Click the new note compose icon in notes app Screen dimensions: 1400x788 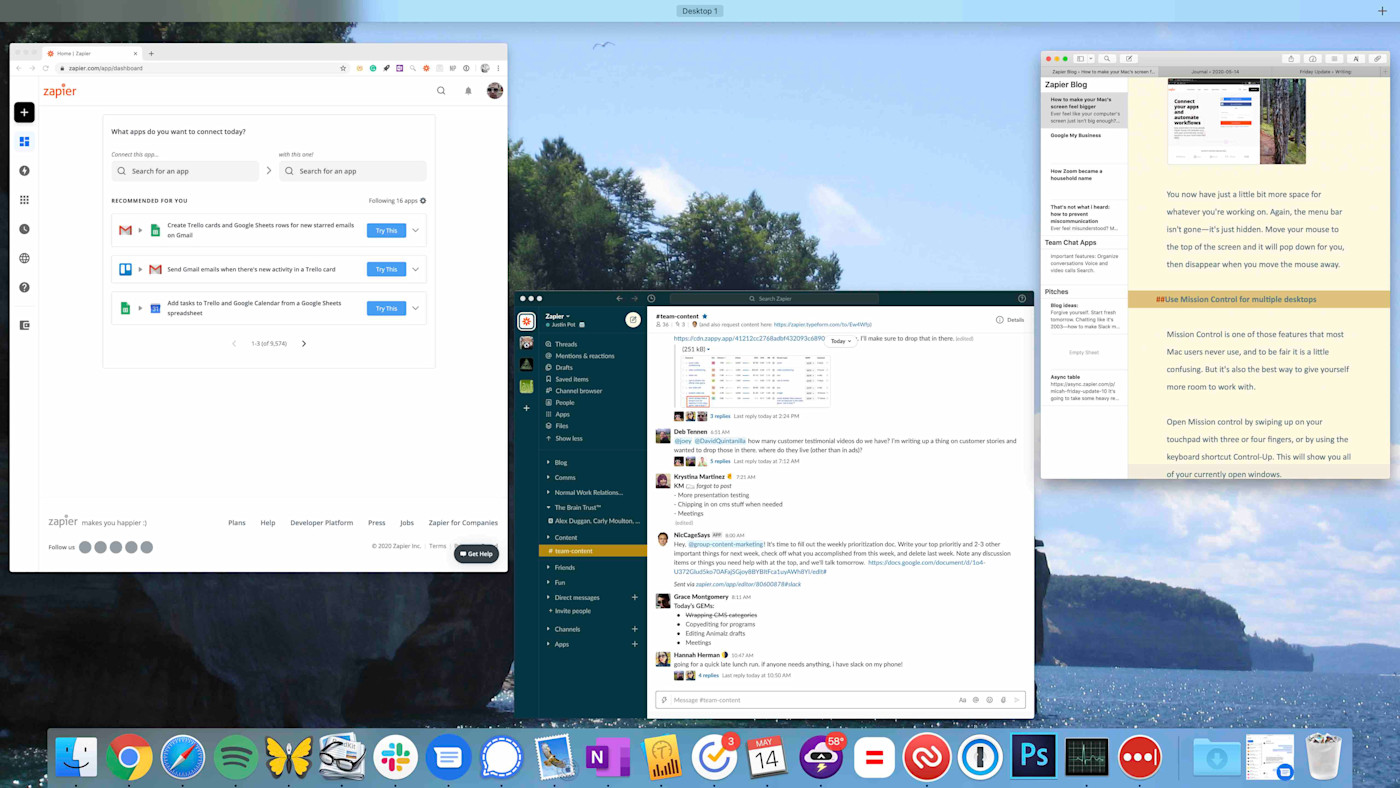point(1129,59)
